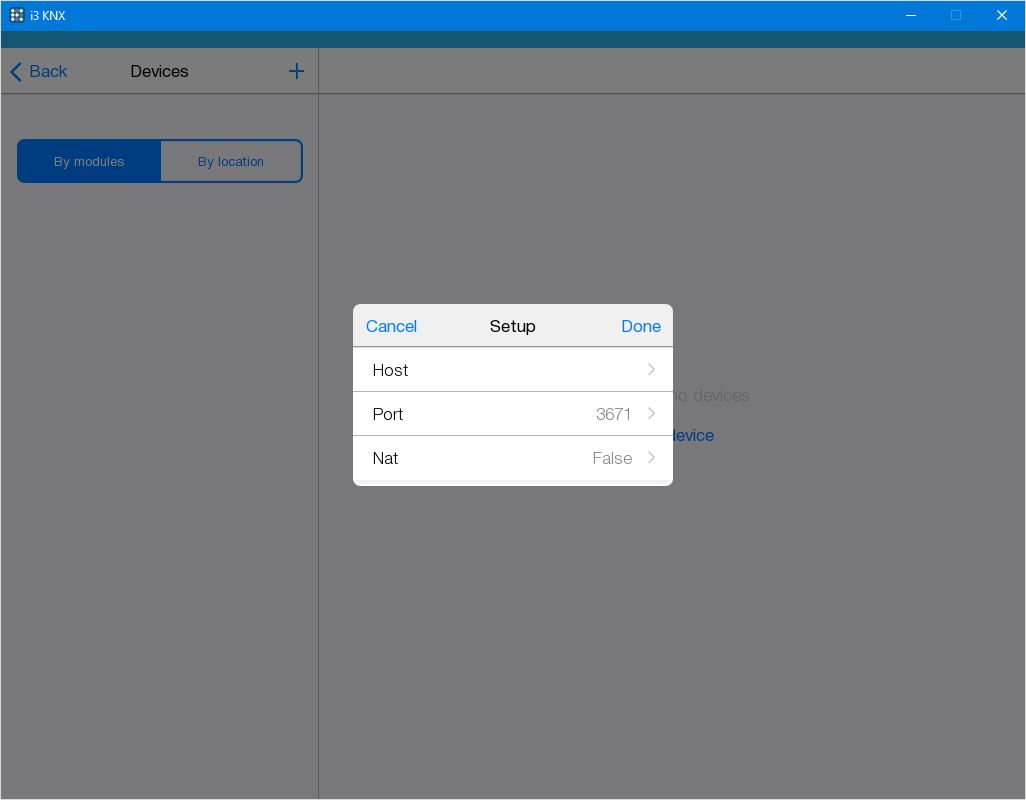
Task: Switch the device view to By modules
Action: click(89, 161)
